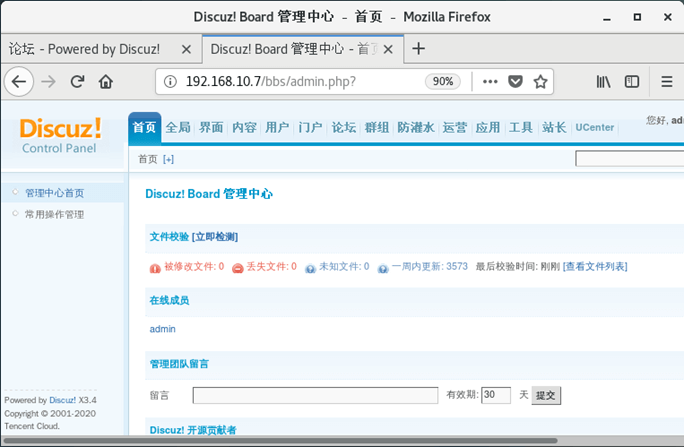Viewport: 684px width, 447px height.
Task: Open the Firefox home icon
Action: pos(106,82)
